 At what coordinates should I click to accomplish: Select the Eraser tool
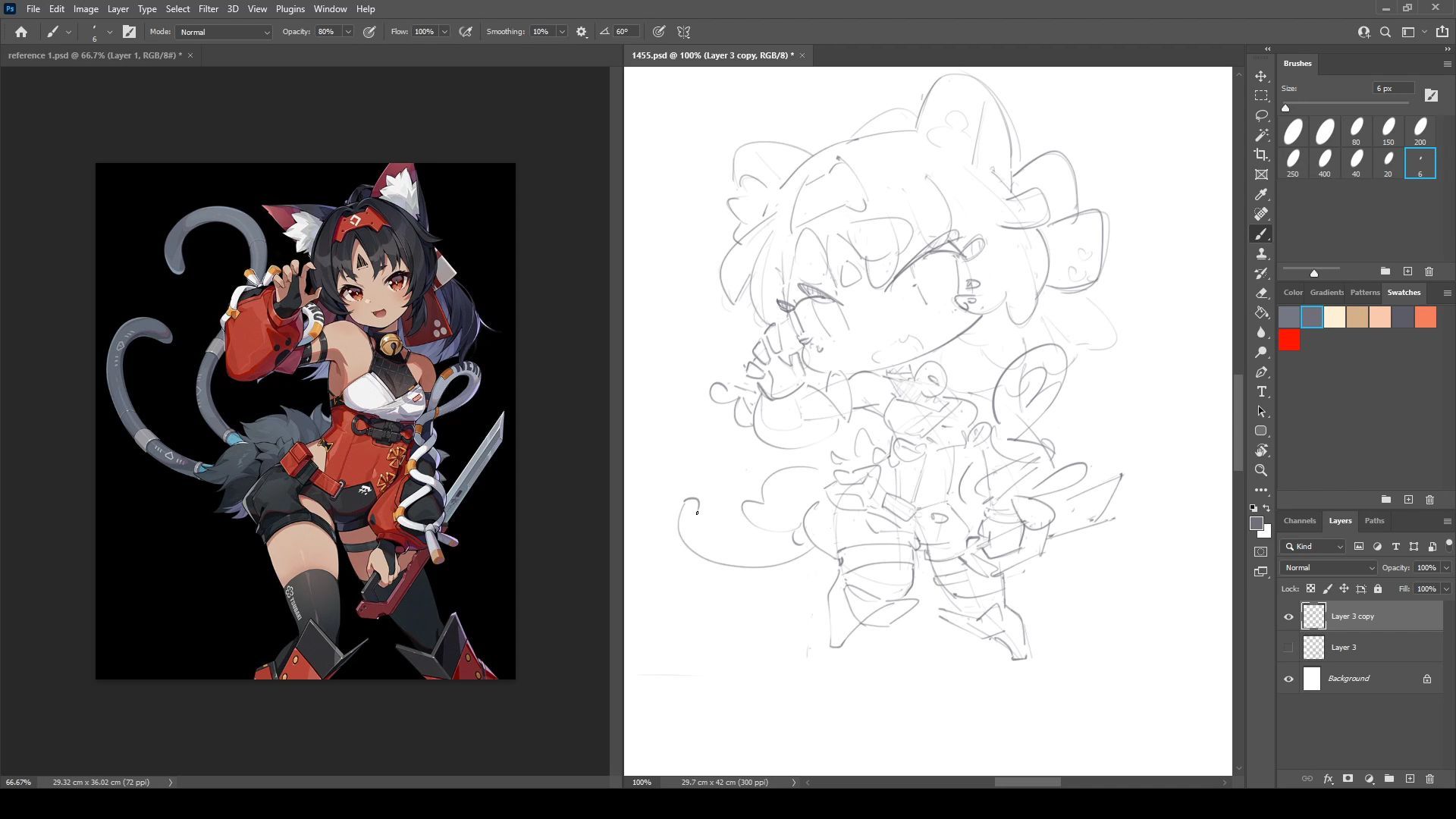[x=1261, y=293]
